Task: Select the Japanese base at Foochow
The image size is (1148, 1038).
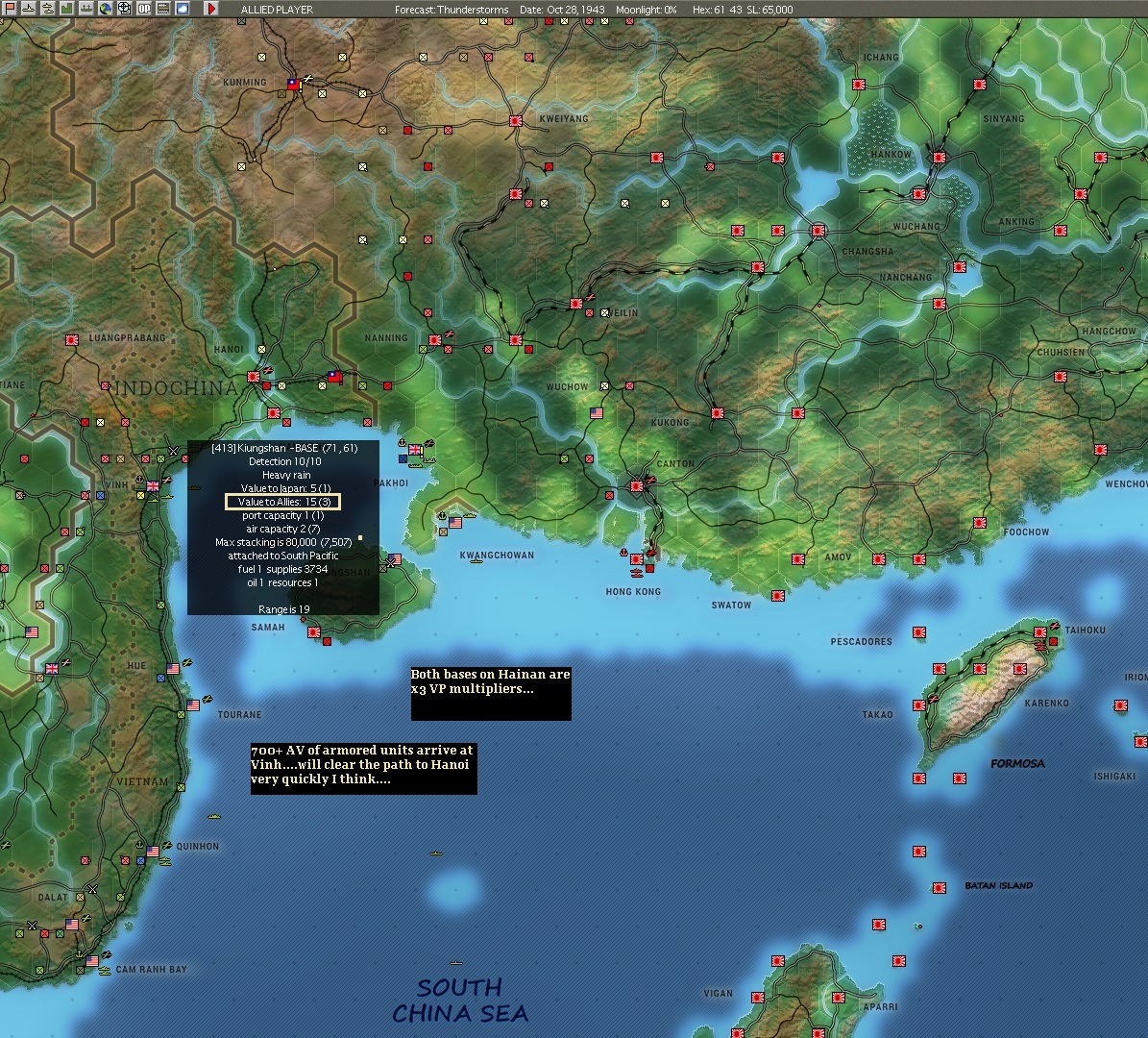Action: coord(980,523)
